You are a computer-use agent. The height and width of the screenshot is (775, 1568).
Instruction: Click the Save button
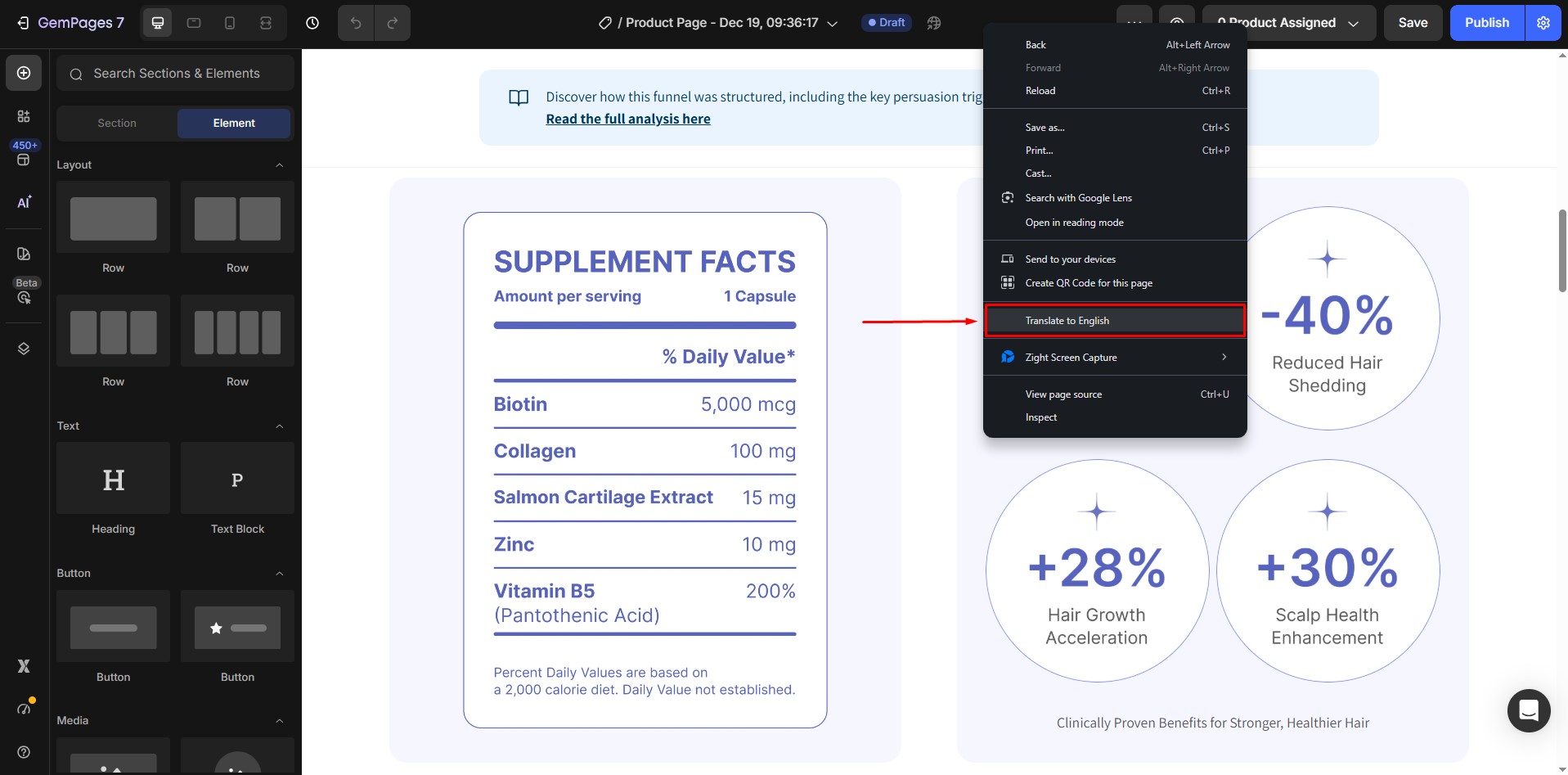(x=1413, y=23)
